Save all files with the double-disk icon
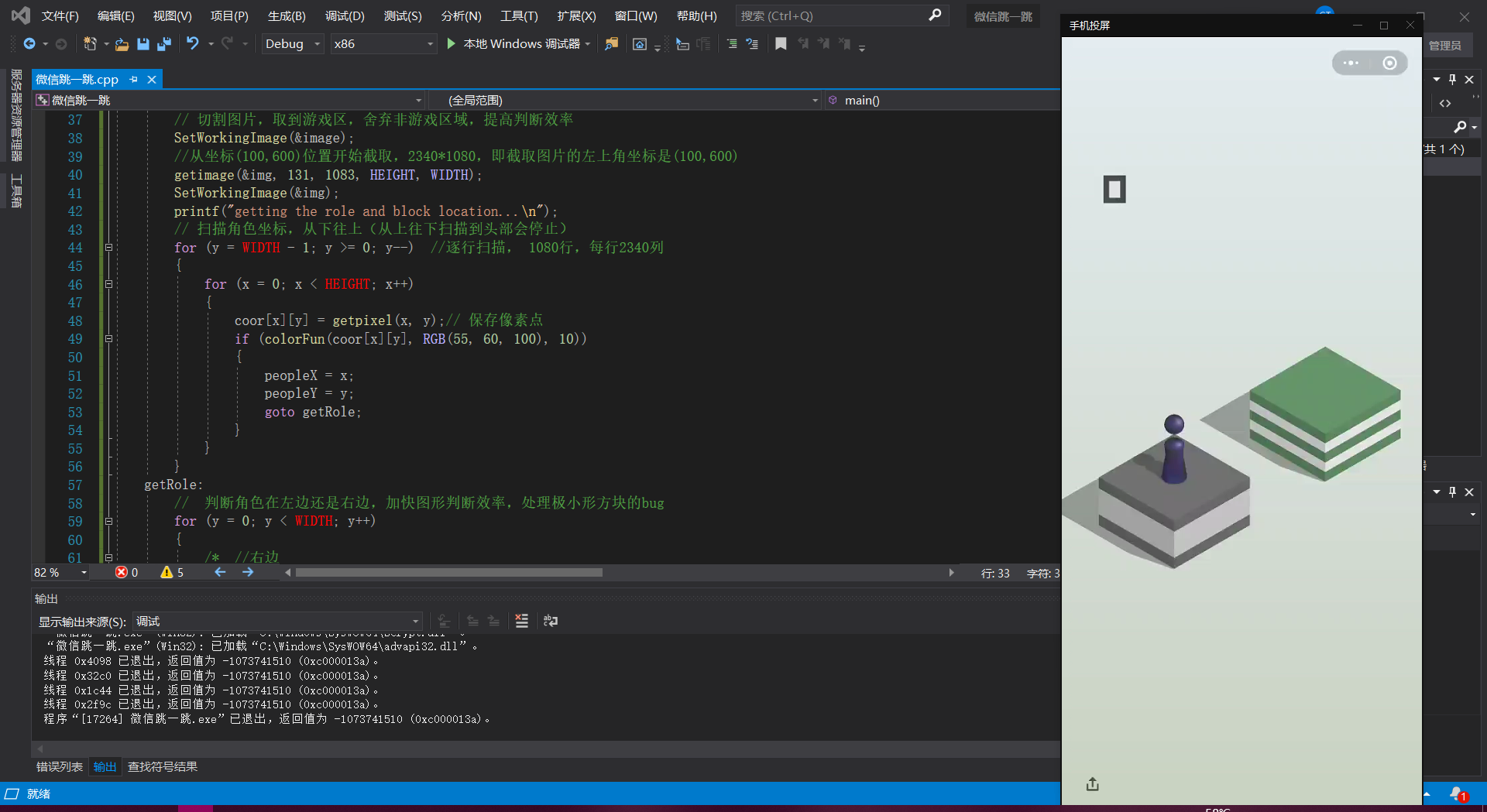The image size is (1487, 812). pyautogui.click(x=164, y=44)
